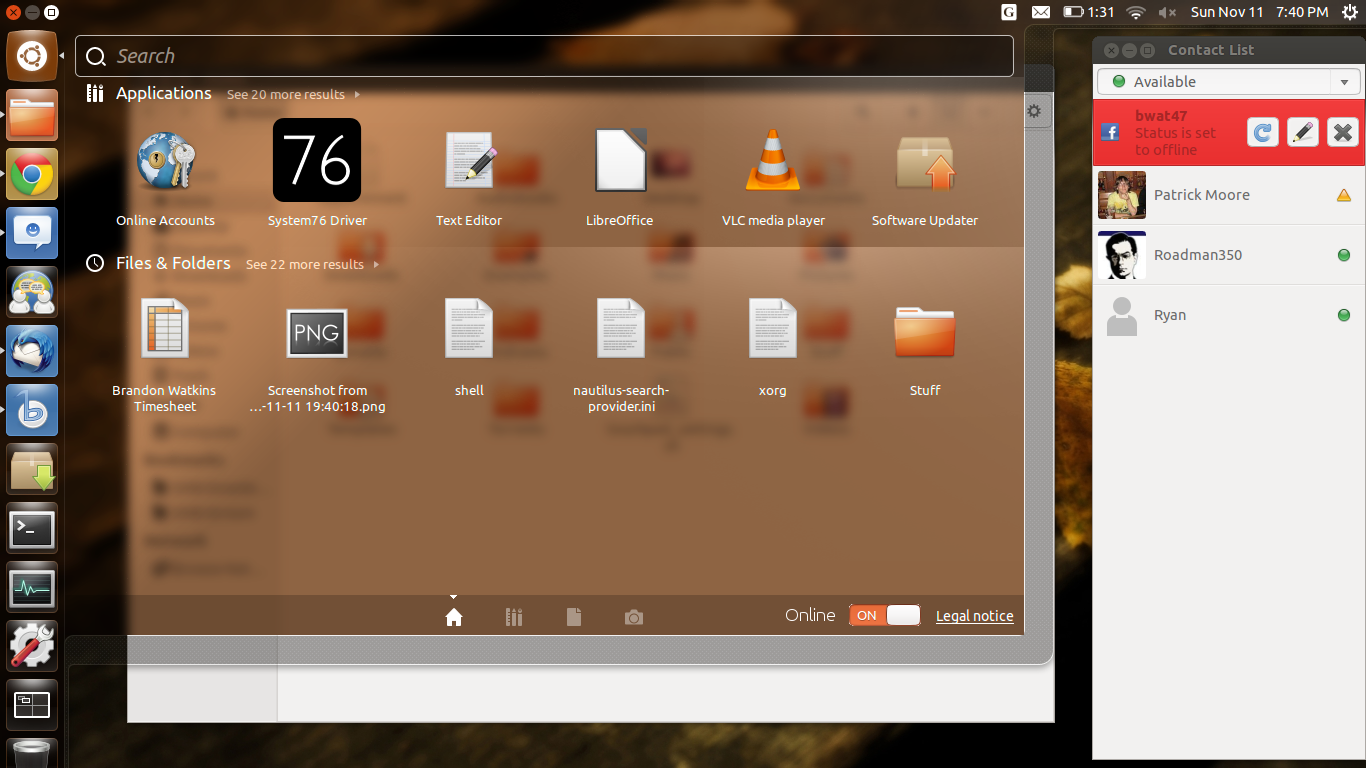The width and height of the screenshot is (1366, 768).
Task: Switch to the Applications lens tab
Action: pyautogui.click(x=514, y=617)
